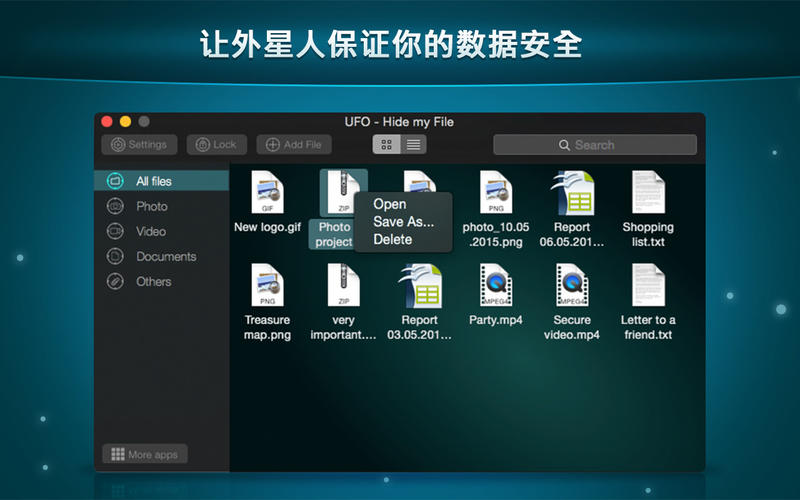The height and width of the screenshot is (500, 800).
Task: Click the plus icon on Add File
Action: coord(273,145)
